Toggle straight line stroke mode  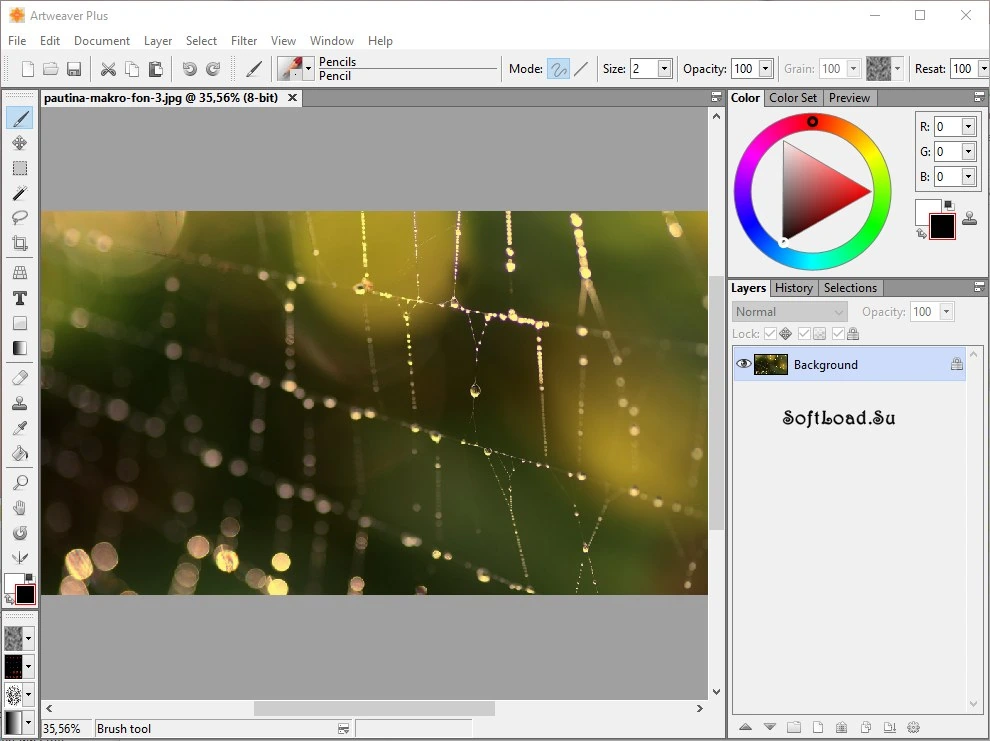[x=581, y=69]
